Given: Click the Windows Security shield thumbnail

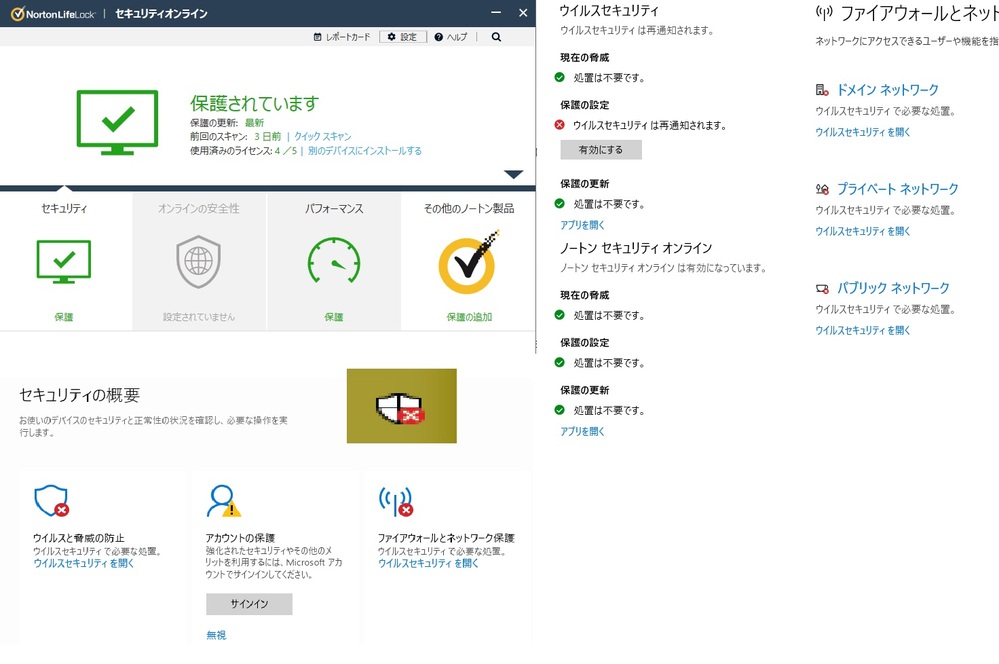Looking at the screenshot, I should click(x=401, y=406).
